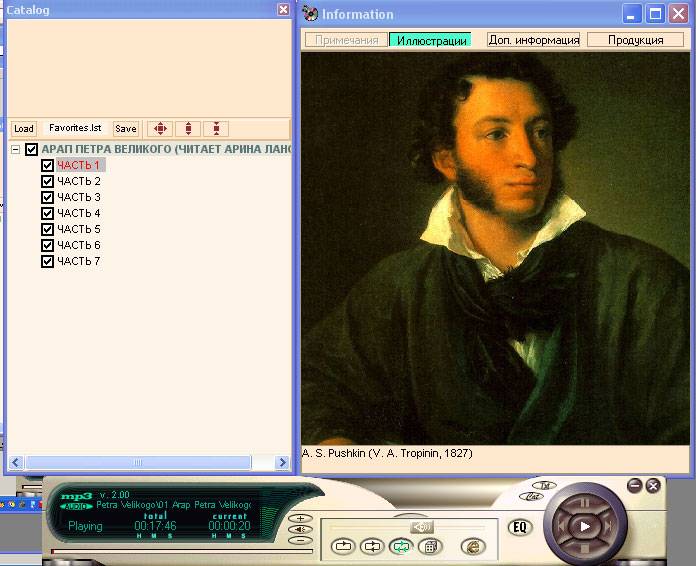Click the four-arrow expand-all icon in Catalog toolbar

(x=160, y=129)
